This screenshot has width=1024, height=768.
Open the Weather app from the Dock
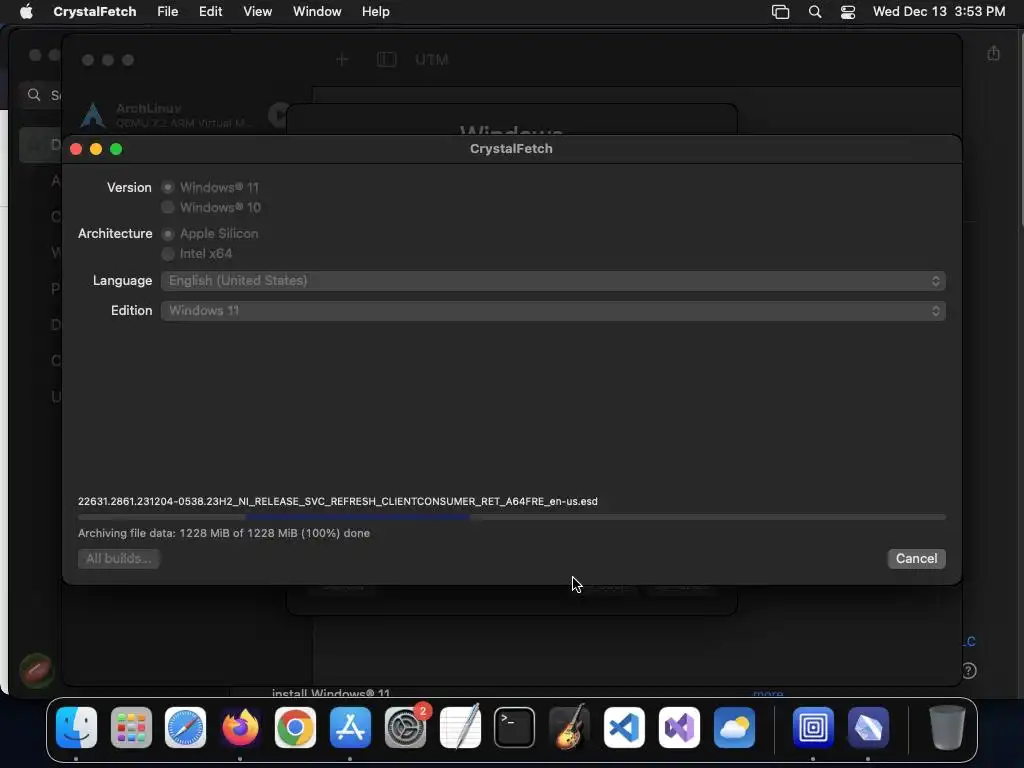tap(735, 728)
